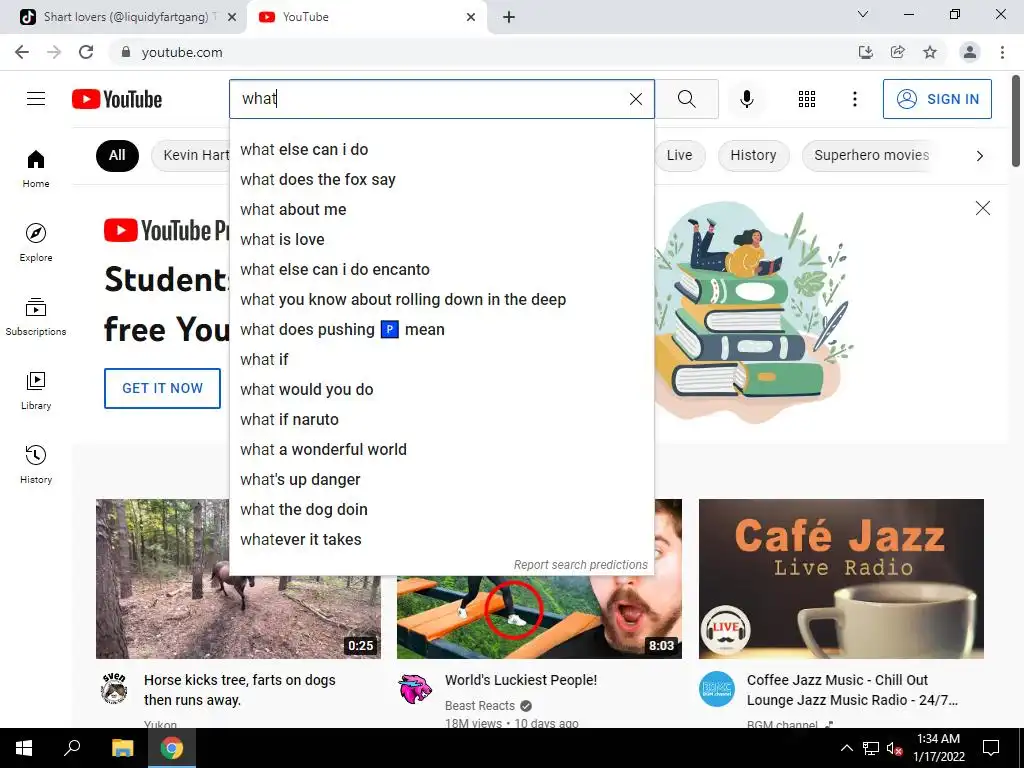Viewport: 1024px width, 768px height.
Task: Open World's Luckiest People! video title
Action: pos(520,680)
